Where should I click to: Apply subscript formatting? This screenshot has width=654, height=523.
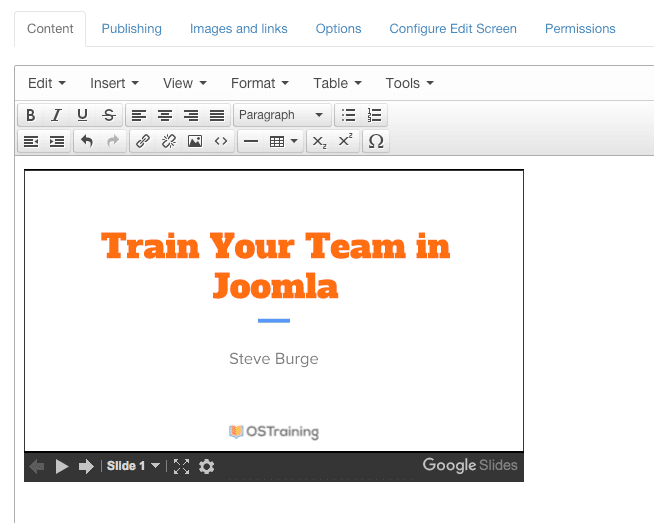(x=319, y=141)
